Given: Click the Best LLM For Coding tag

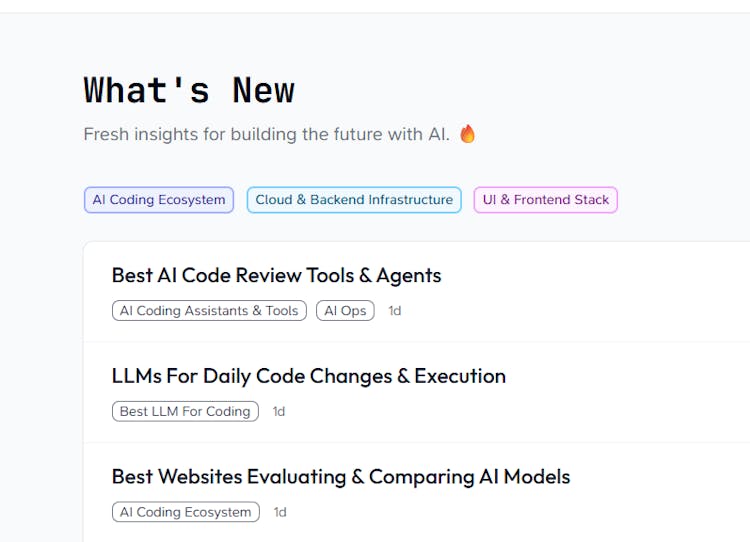Looking at the screenshot, I should (185, 411).
